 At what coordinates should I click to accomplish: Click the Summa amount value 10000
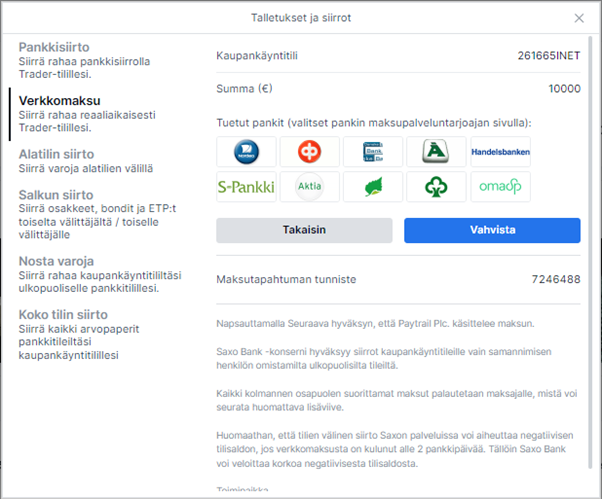(x=564, y=89)
